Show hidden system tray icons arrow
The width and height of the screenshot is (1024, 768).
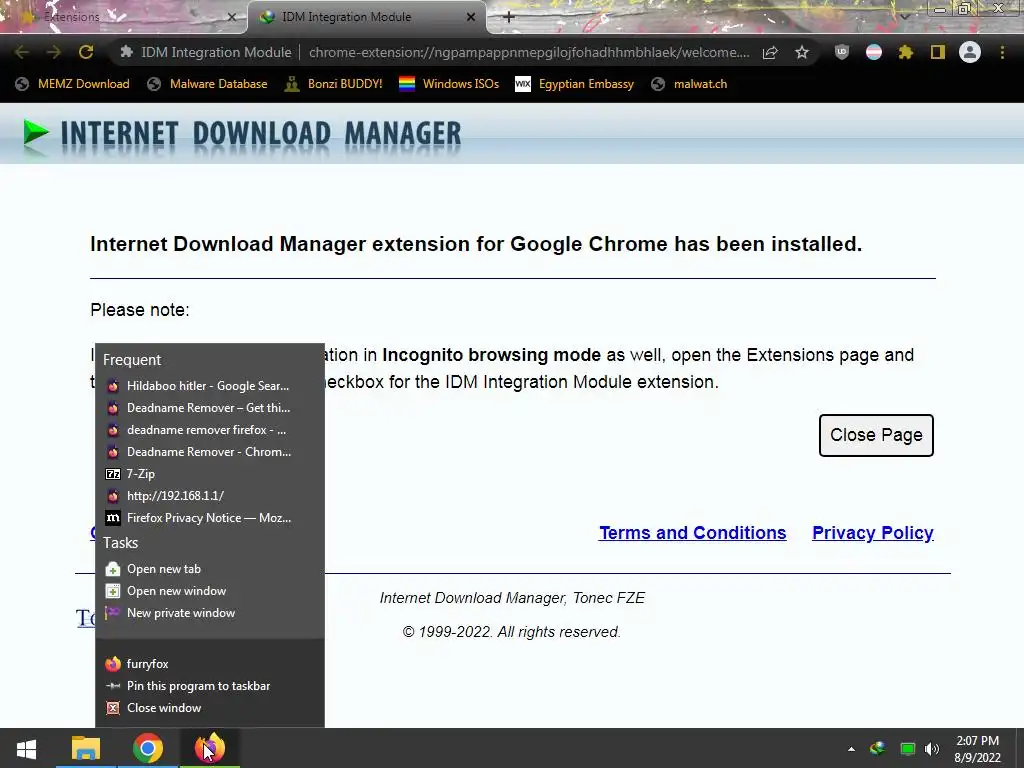point(851,749)
